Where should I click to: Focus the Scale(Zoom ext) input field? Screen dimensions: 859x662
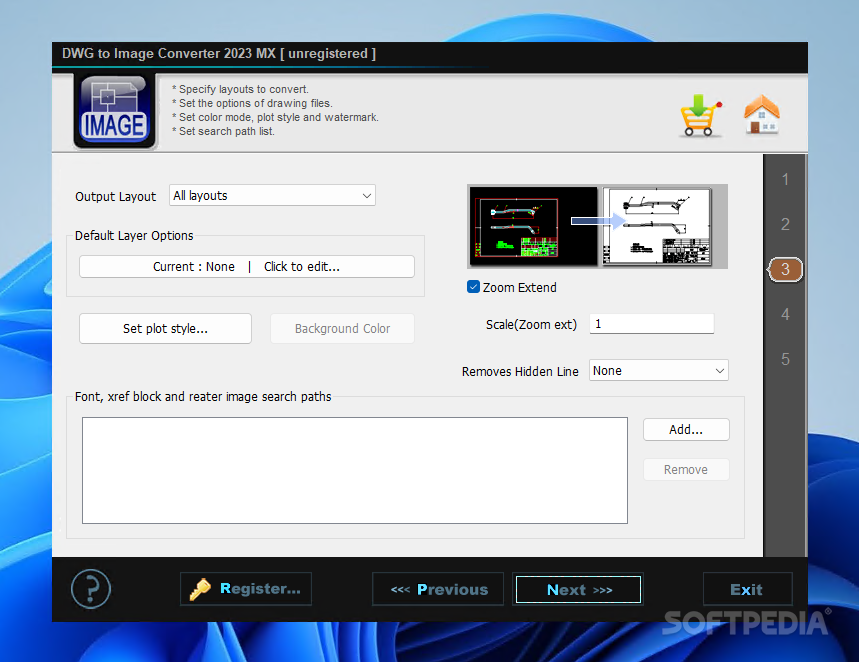652,324
